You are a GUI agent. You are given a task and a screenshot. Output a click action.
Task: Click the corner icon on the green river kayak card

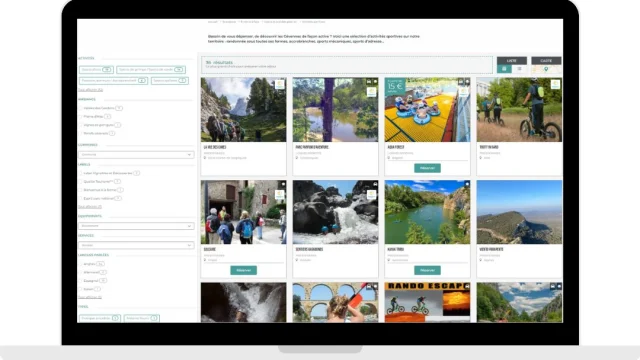point(467,184)
